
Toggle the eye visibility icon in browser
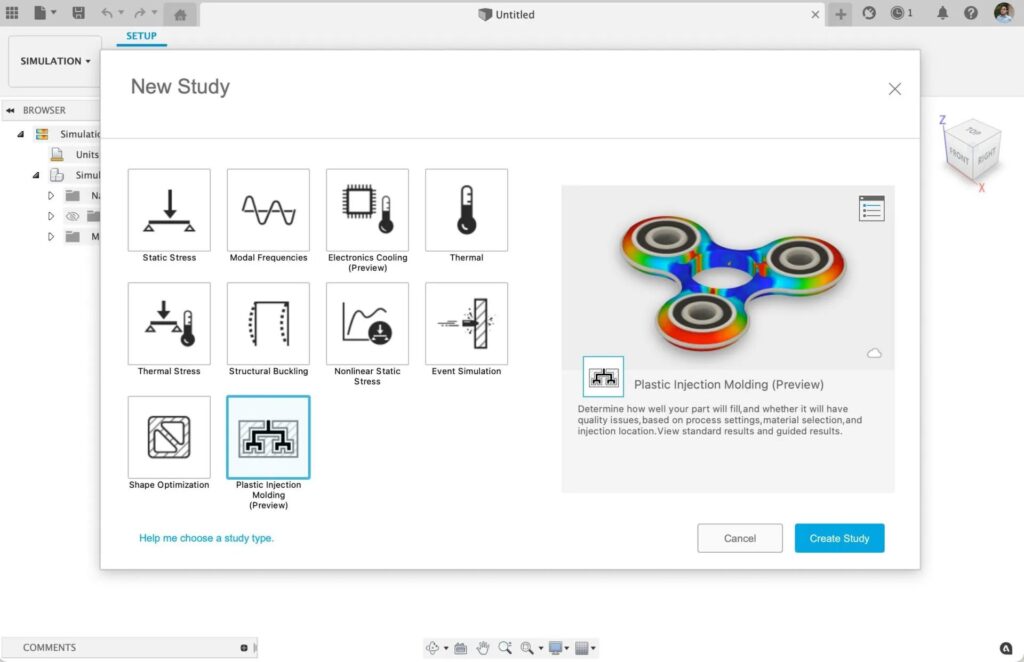[x=72, y=216]
